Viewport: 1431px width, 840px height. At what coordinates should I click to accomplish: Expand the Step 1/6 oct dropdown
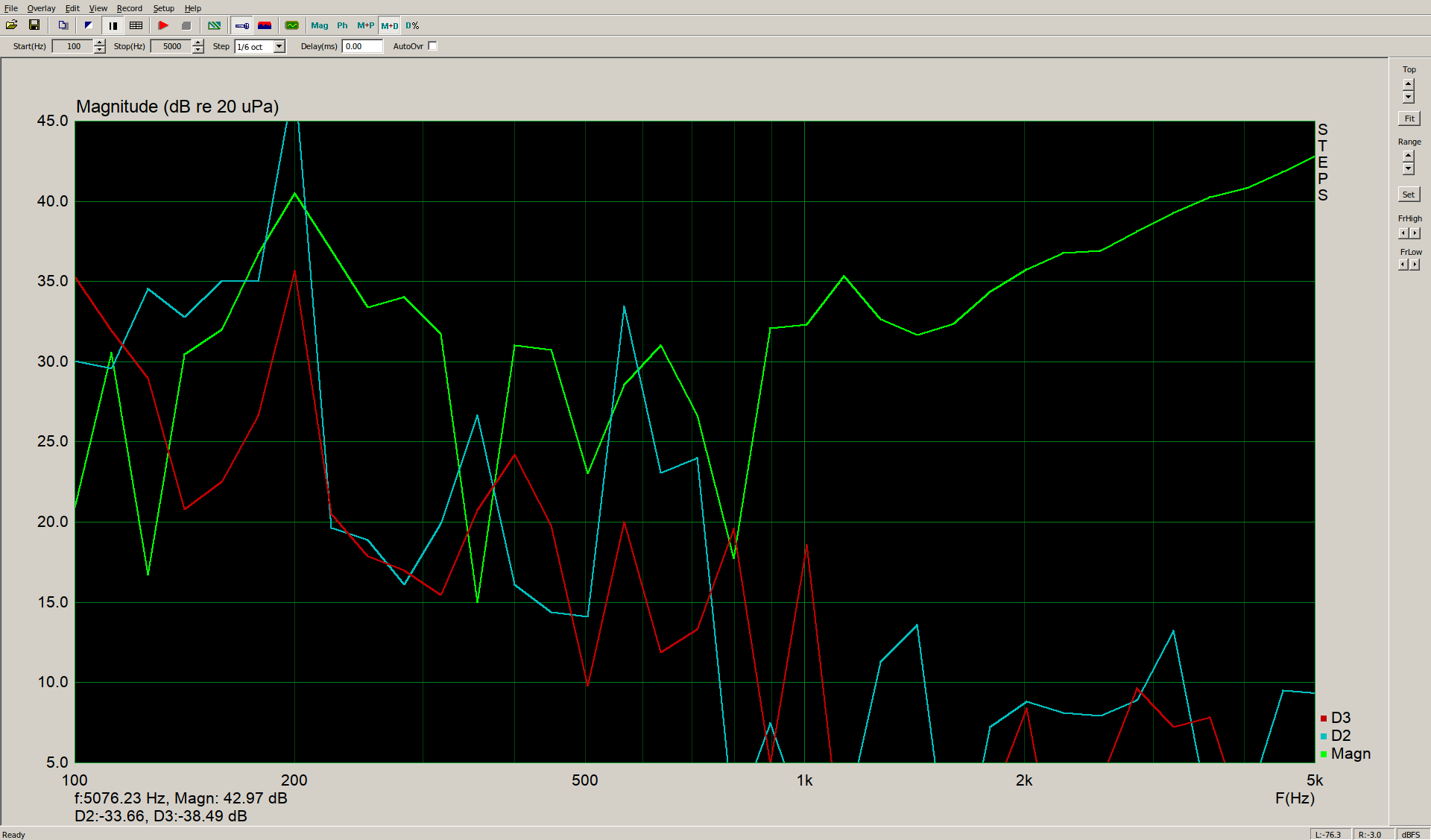(279, 46)
